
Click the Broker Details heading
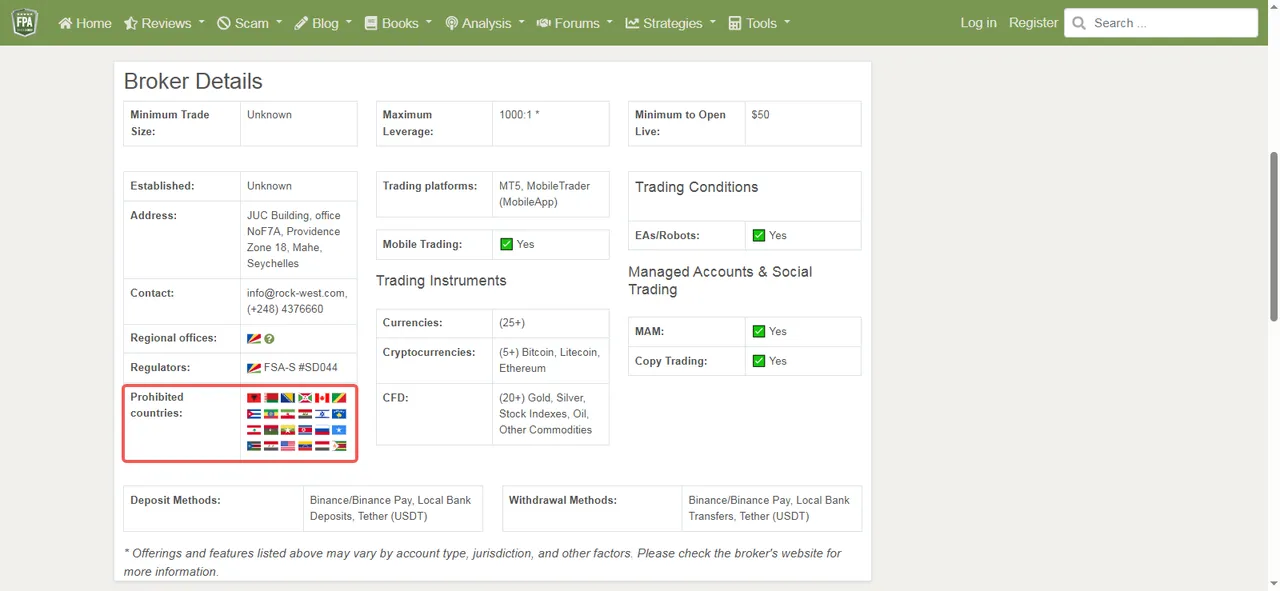click(193, 81)
